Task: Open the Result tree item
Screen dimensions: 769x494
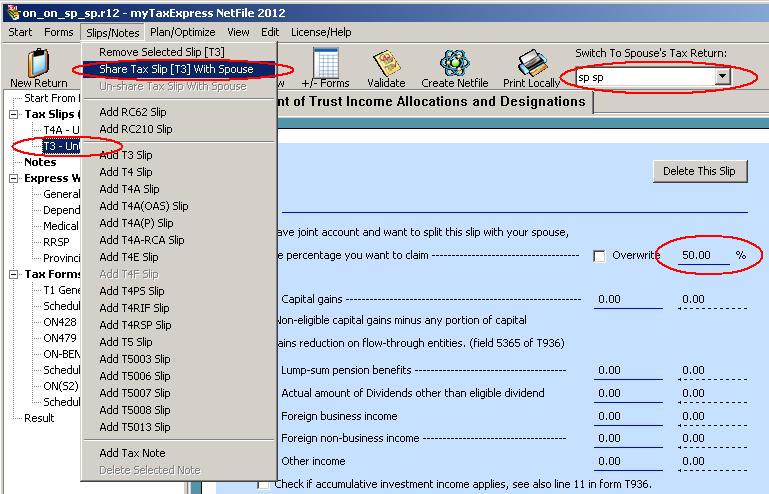Action: click(x=39, y=418)
